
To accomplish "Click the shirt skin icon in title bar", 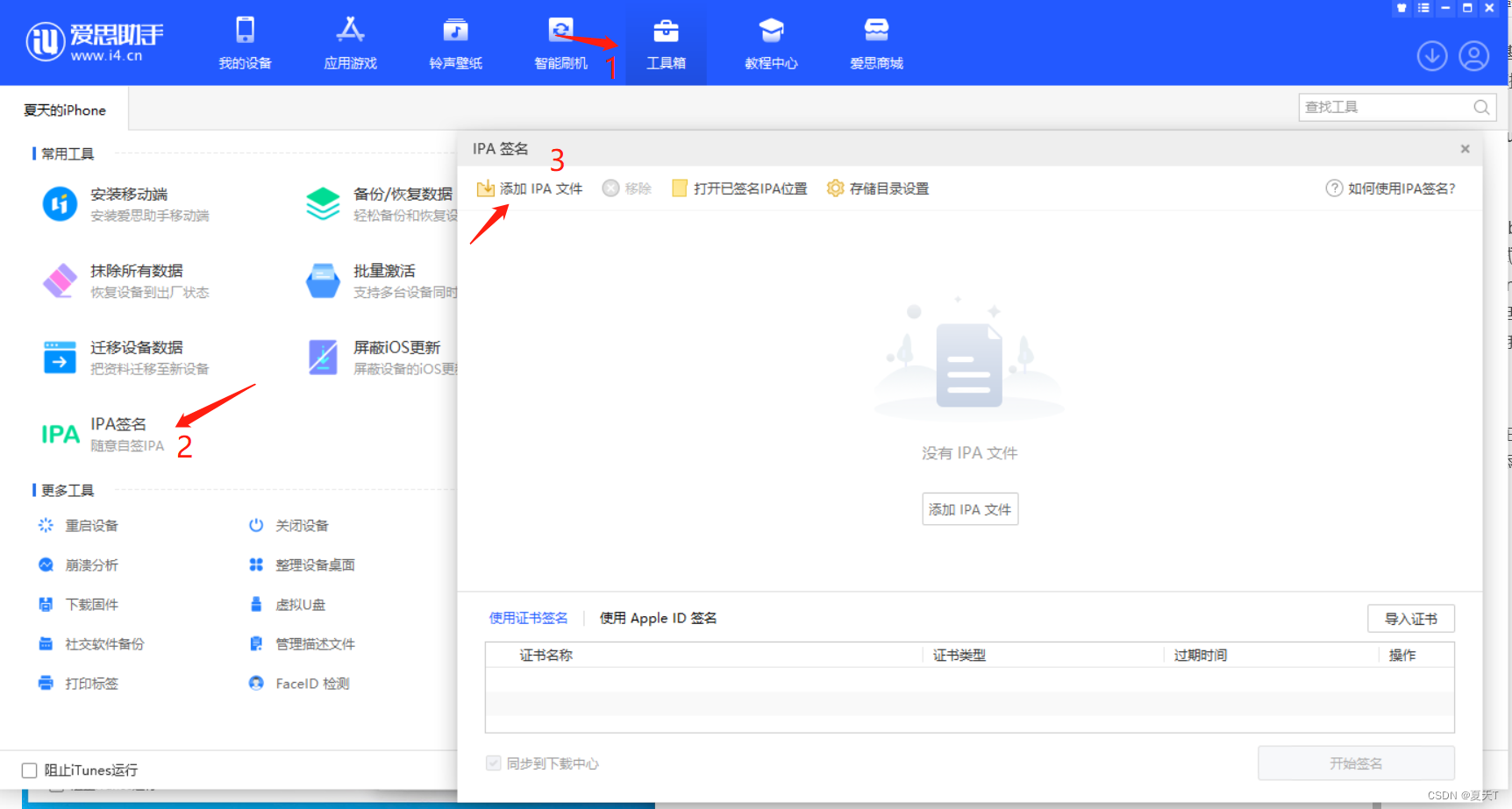I will tap(1401, 8).
